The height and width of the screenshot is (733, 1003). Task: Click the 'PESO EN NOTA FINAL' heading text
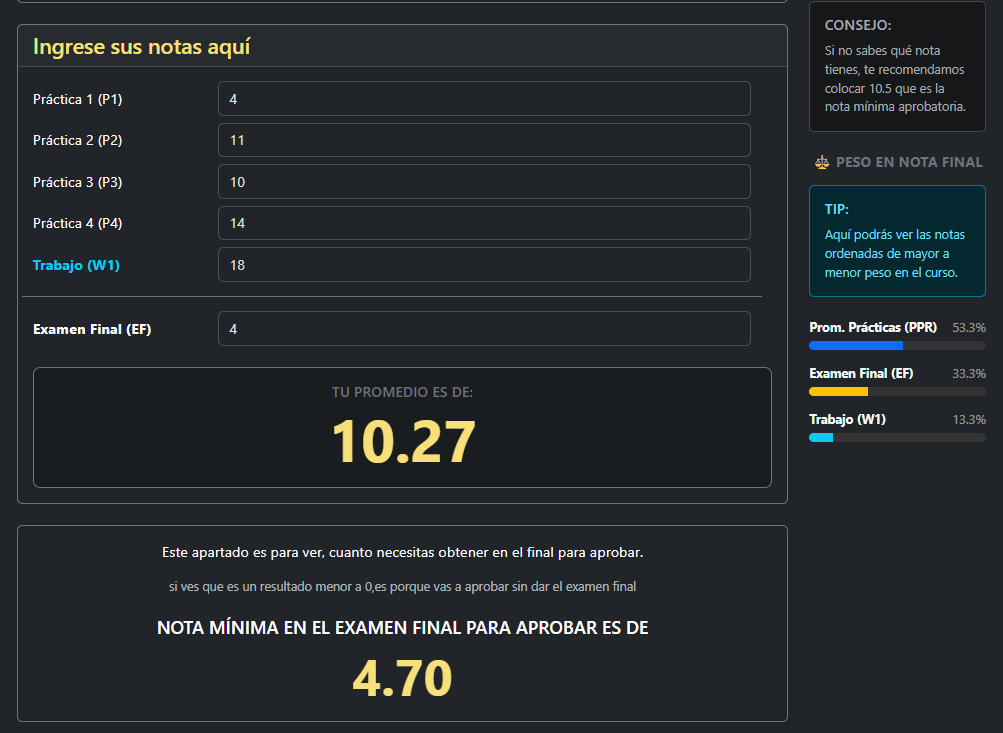pyautogui.click(x=909, y=162)
